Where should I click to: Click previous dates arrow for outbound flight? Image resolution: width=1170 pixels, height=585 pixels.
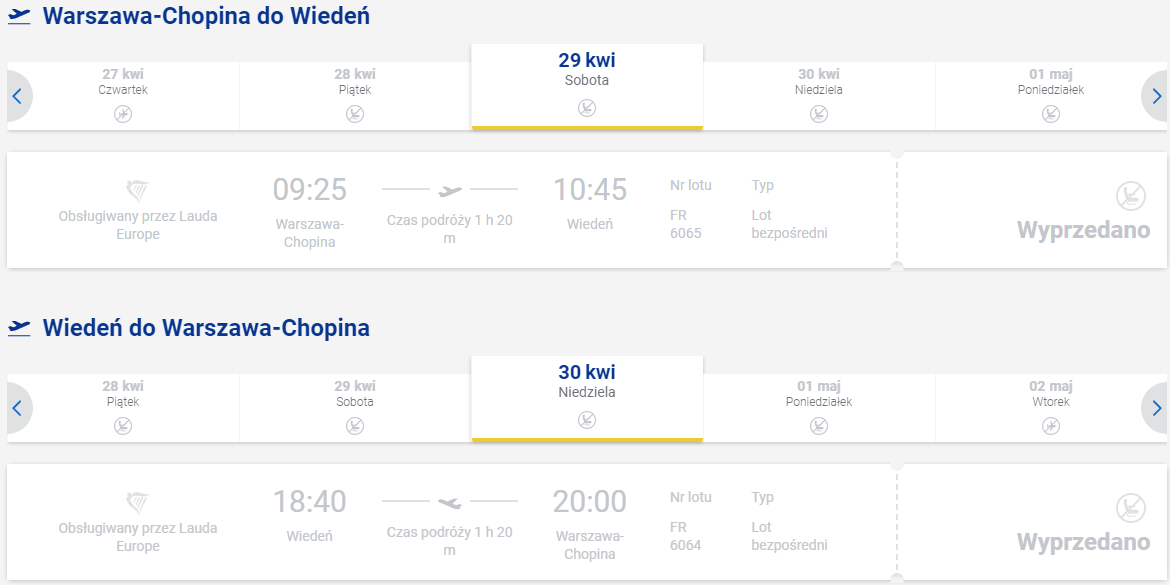[18, 96]
